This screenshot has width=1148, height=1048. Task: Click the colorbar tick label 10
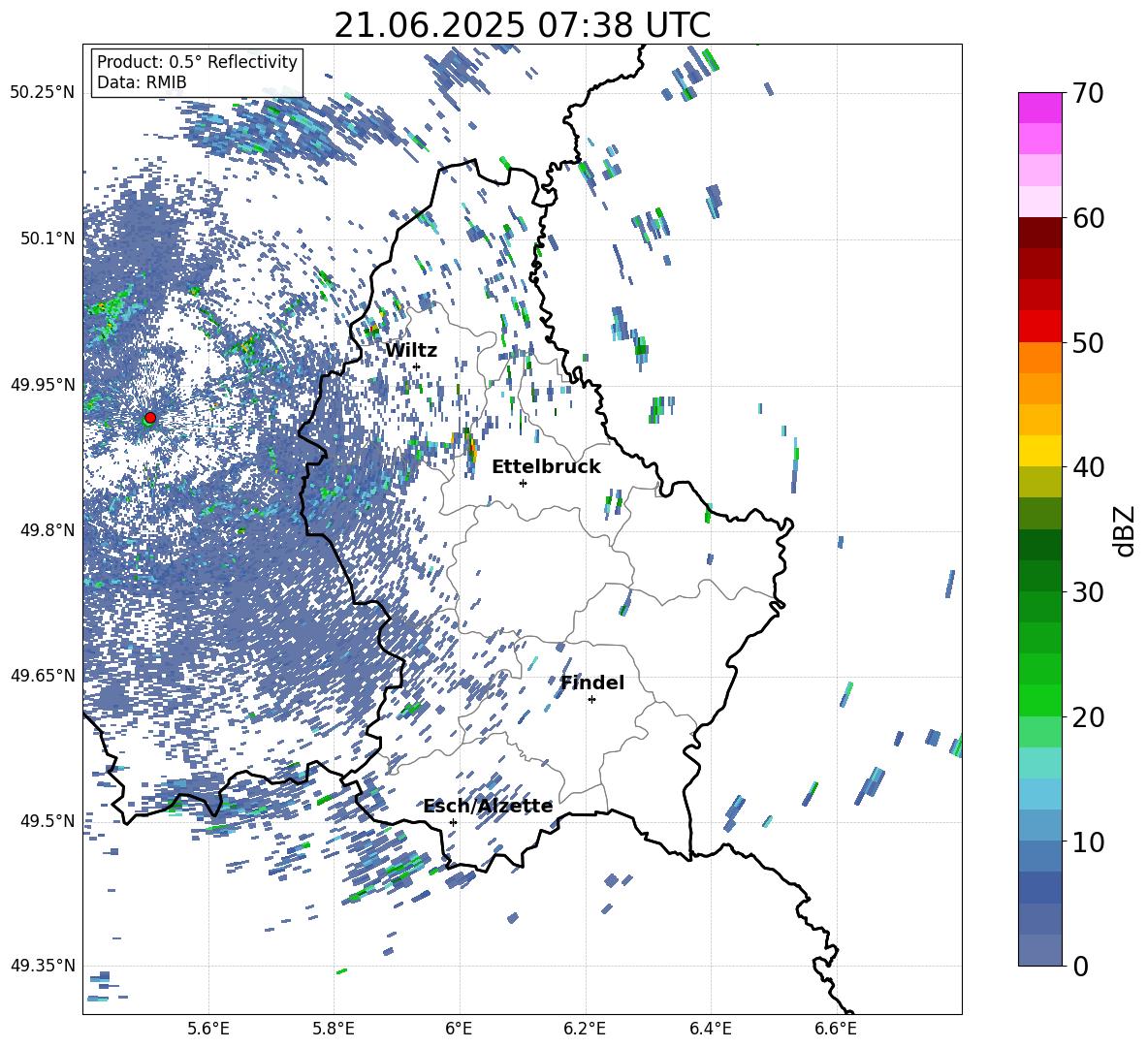1087,842
